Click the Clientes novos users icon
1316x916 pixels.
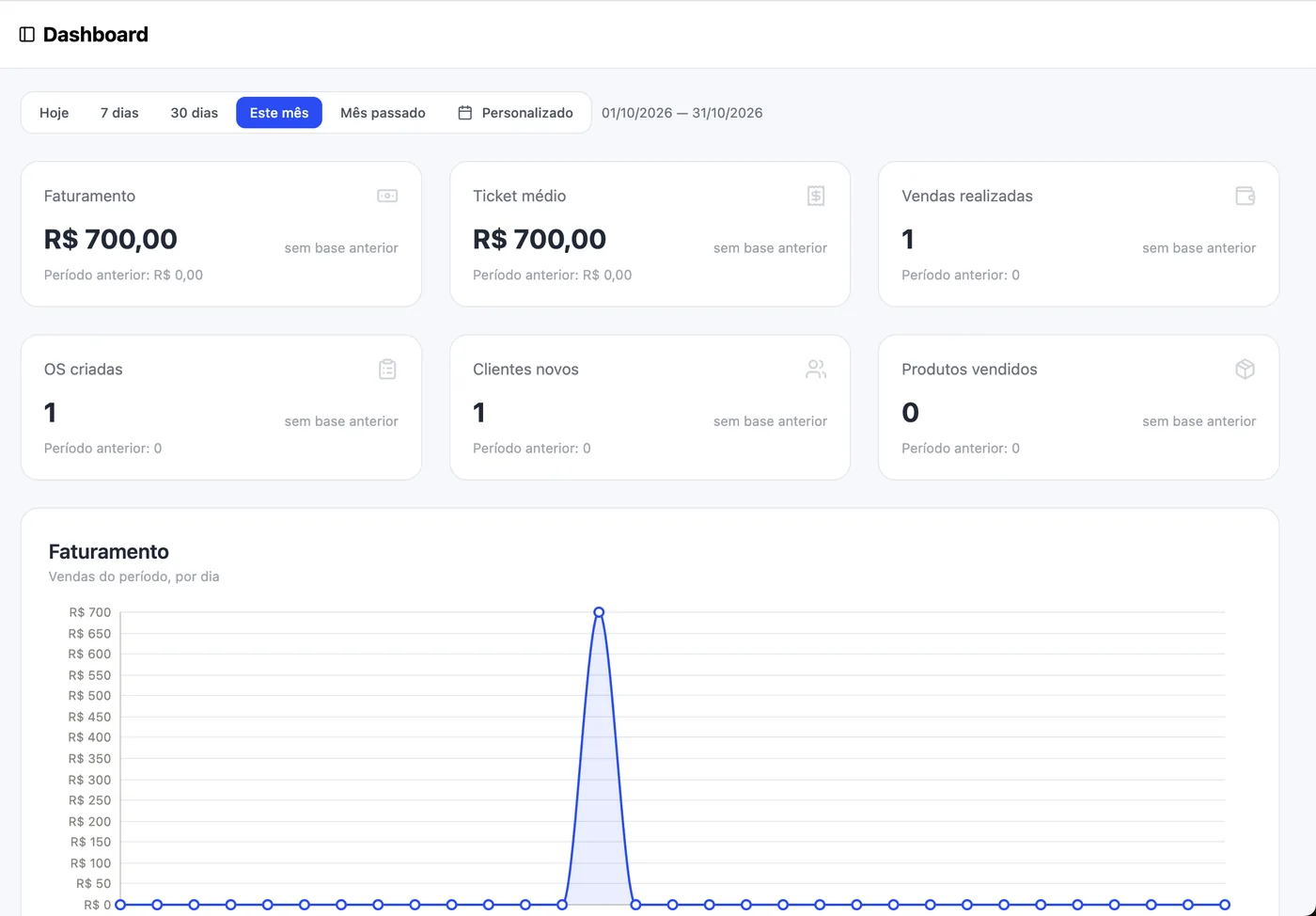pyautogui.click(x=816, y=369)
